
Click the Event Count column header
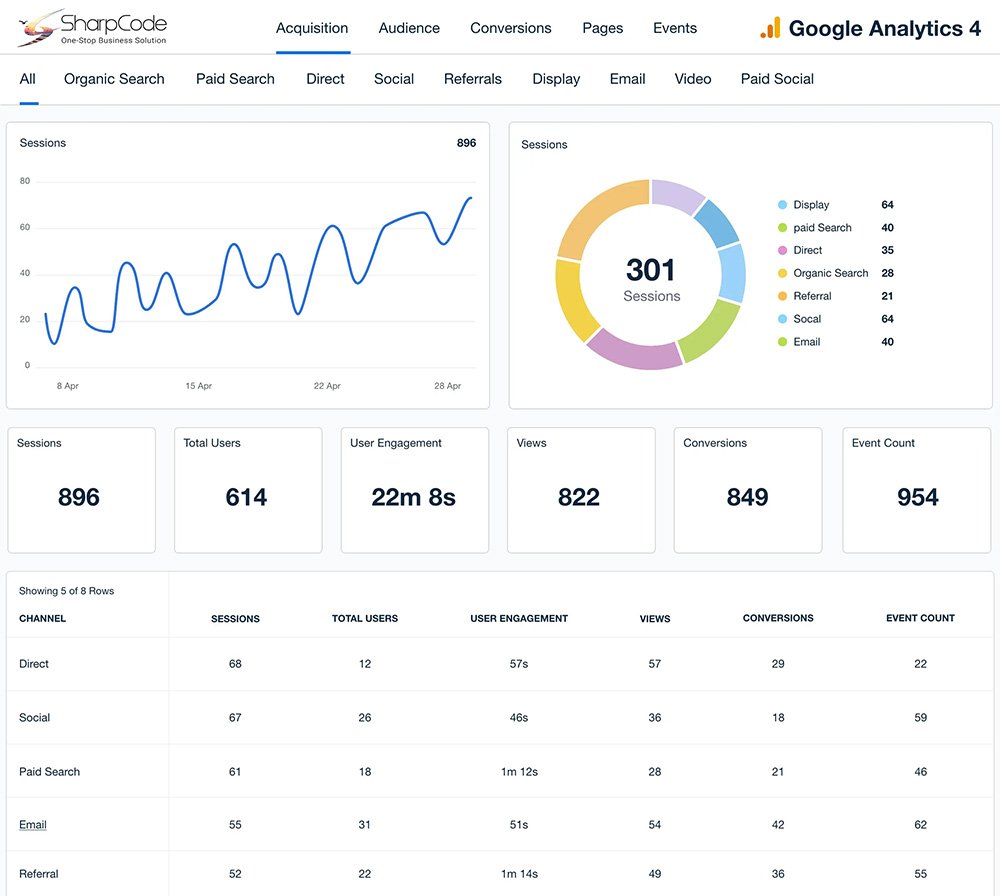tap(920, 619)
